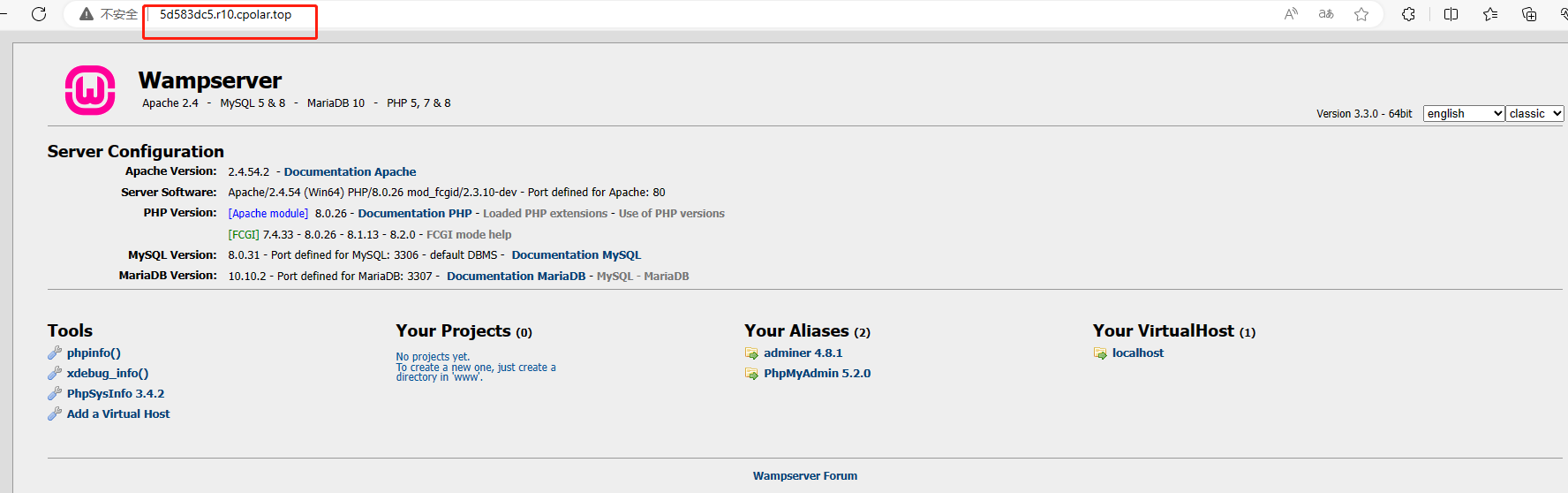The image size is (1568, 493).
Task: Click the pink Wampserver logo
Action: click(90, 90)
